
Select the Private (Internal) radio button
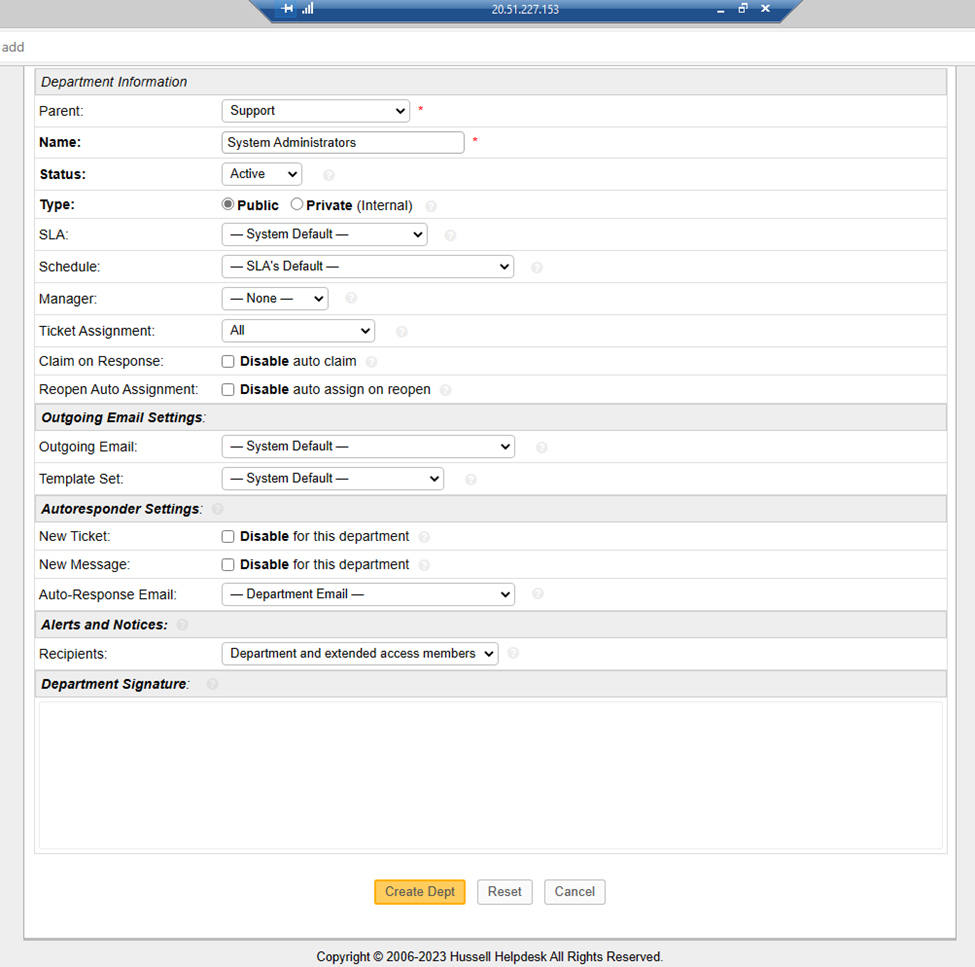296,203
